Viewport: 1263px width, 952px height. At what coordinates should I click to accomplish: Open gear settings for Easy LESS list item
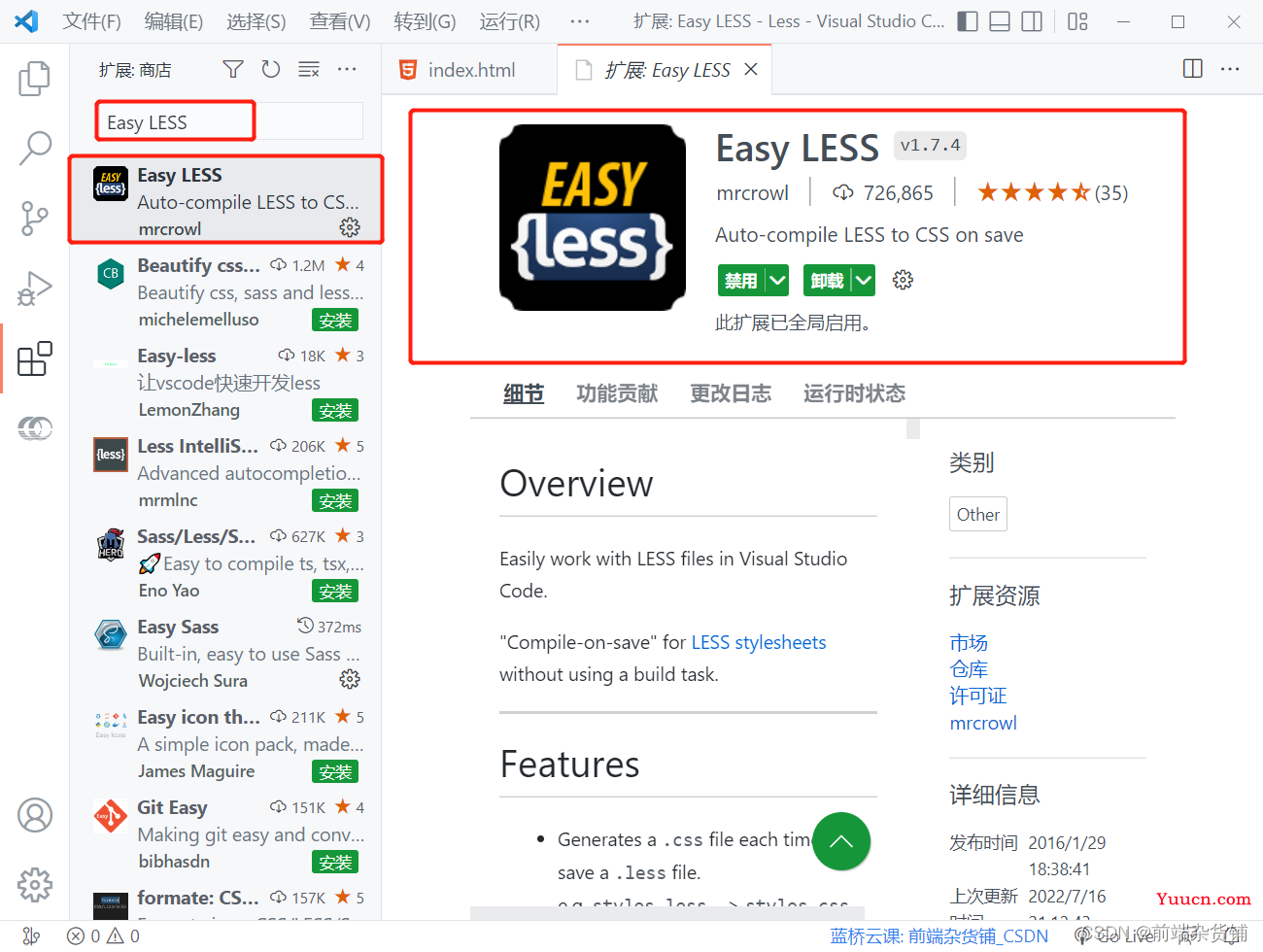[350, 227]
